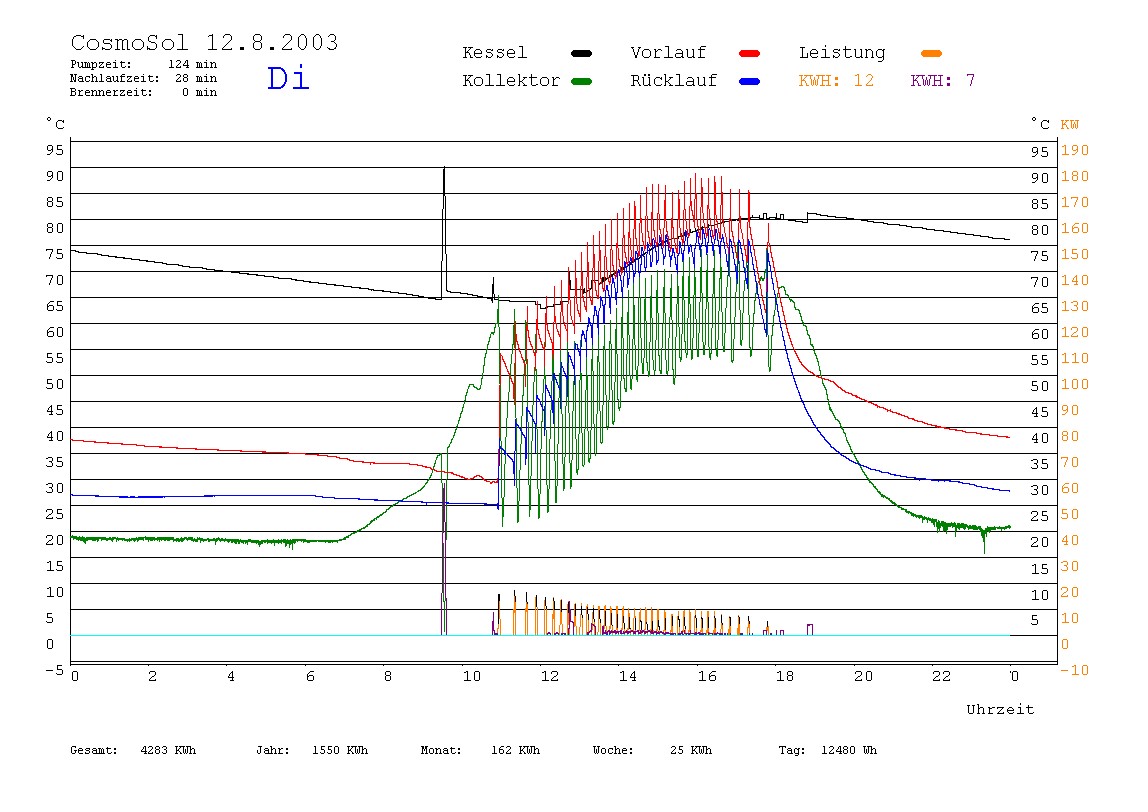Click the orange 'KW' axis unit label
Screen dimensions: 1148x812
pos(1070,124)
